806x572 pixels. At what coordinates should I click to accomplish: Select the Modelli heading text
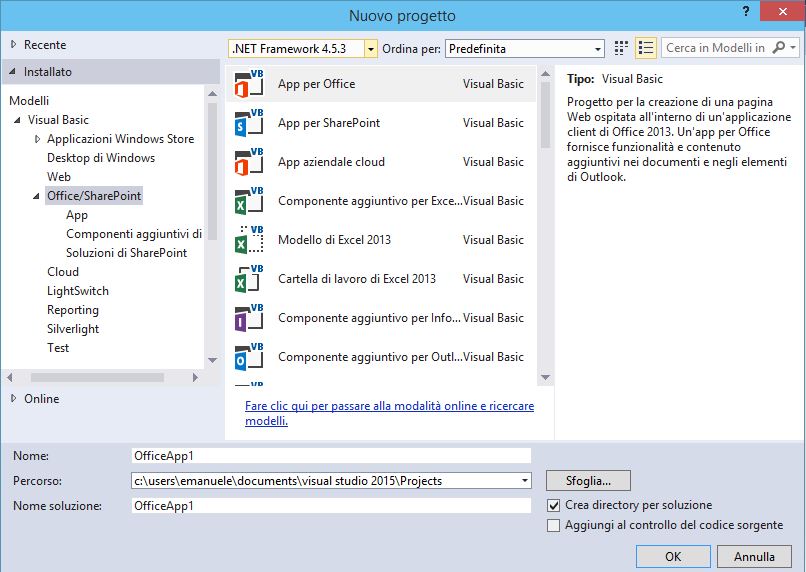click(x=29, y=101)
